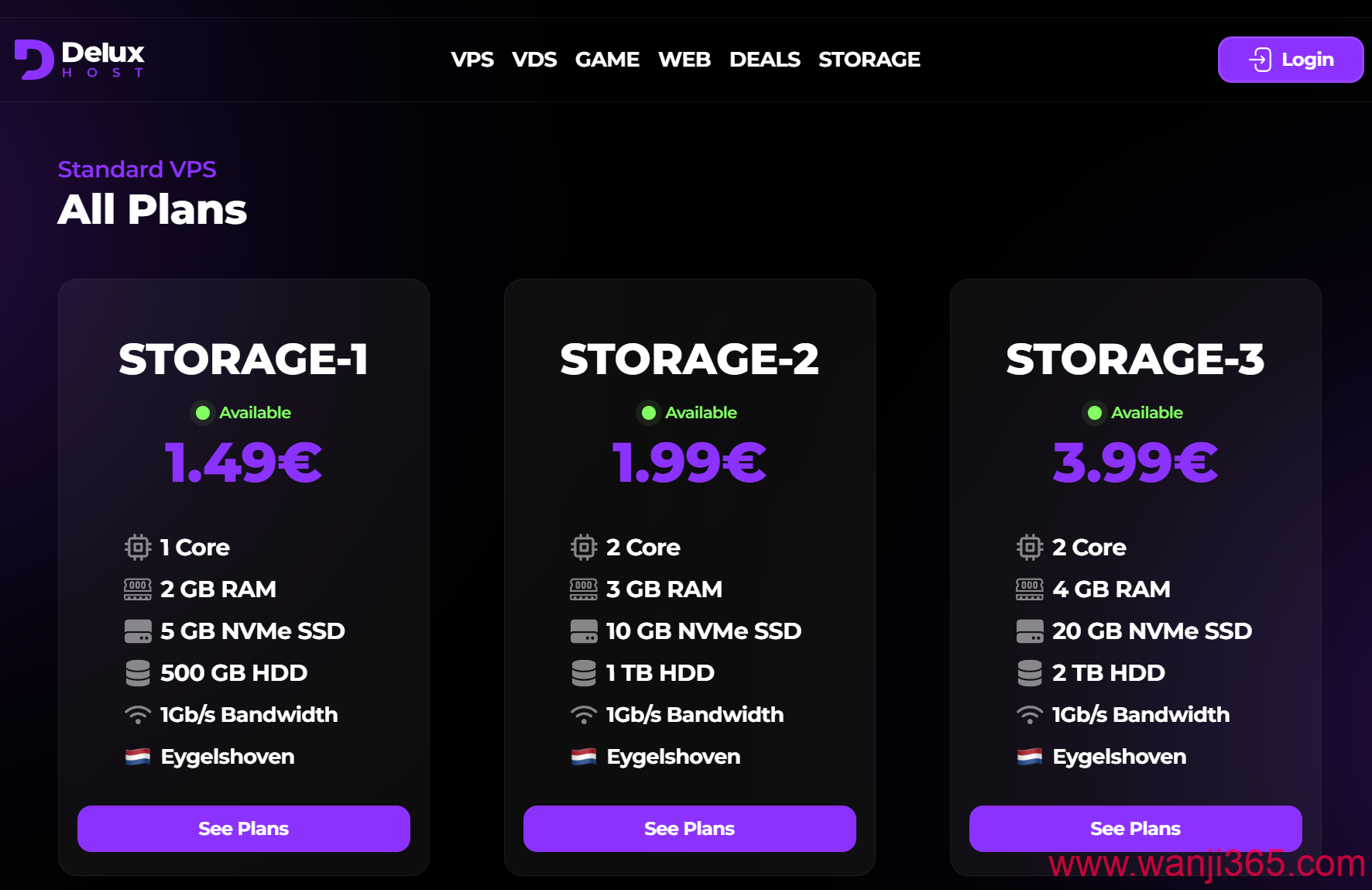Open the VPS menu item
Screen dimensions: 1372x890
pos(472,60)
